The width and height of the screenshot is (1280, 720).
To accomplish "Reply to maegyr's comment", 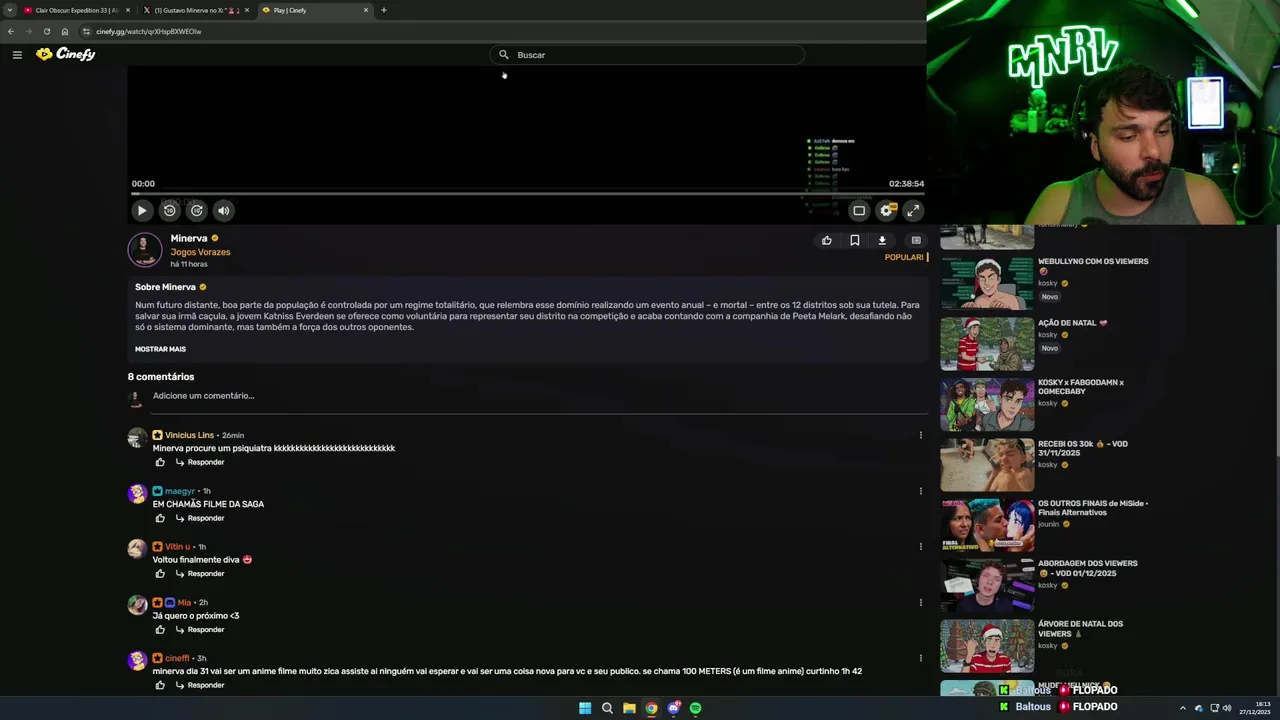I will point(200,518).
